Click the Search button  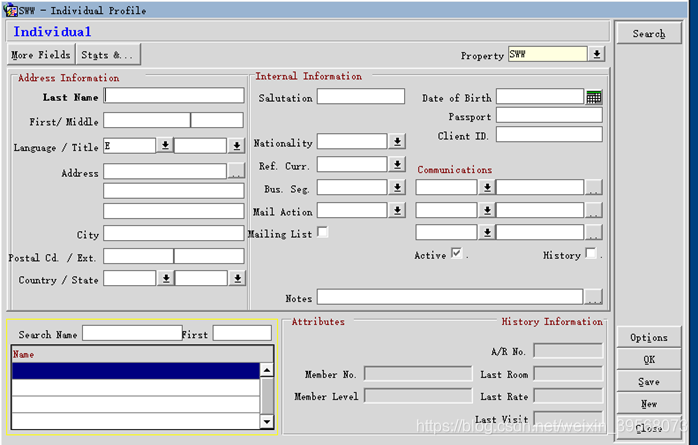click(649, 33)
